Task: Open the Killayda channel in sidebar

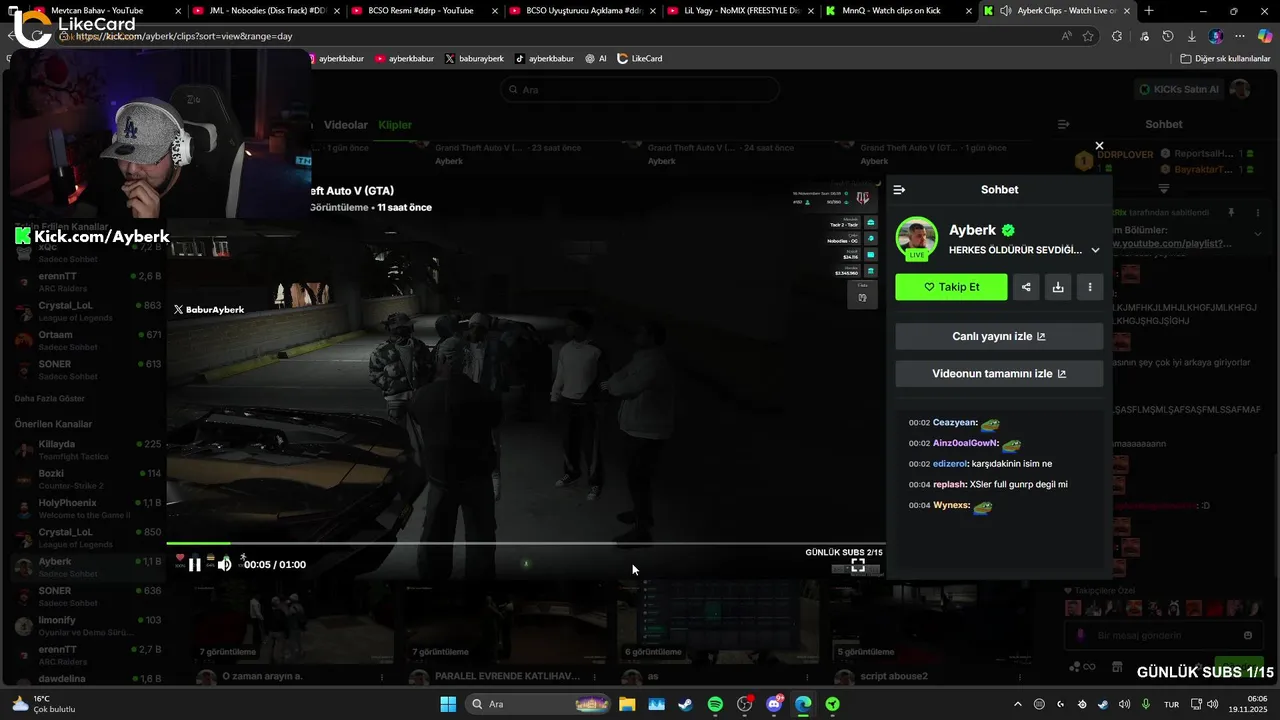Action: 88,450
